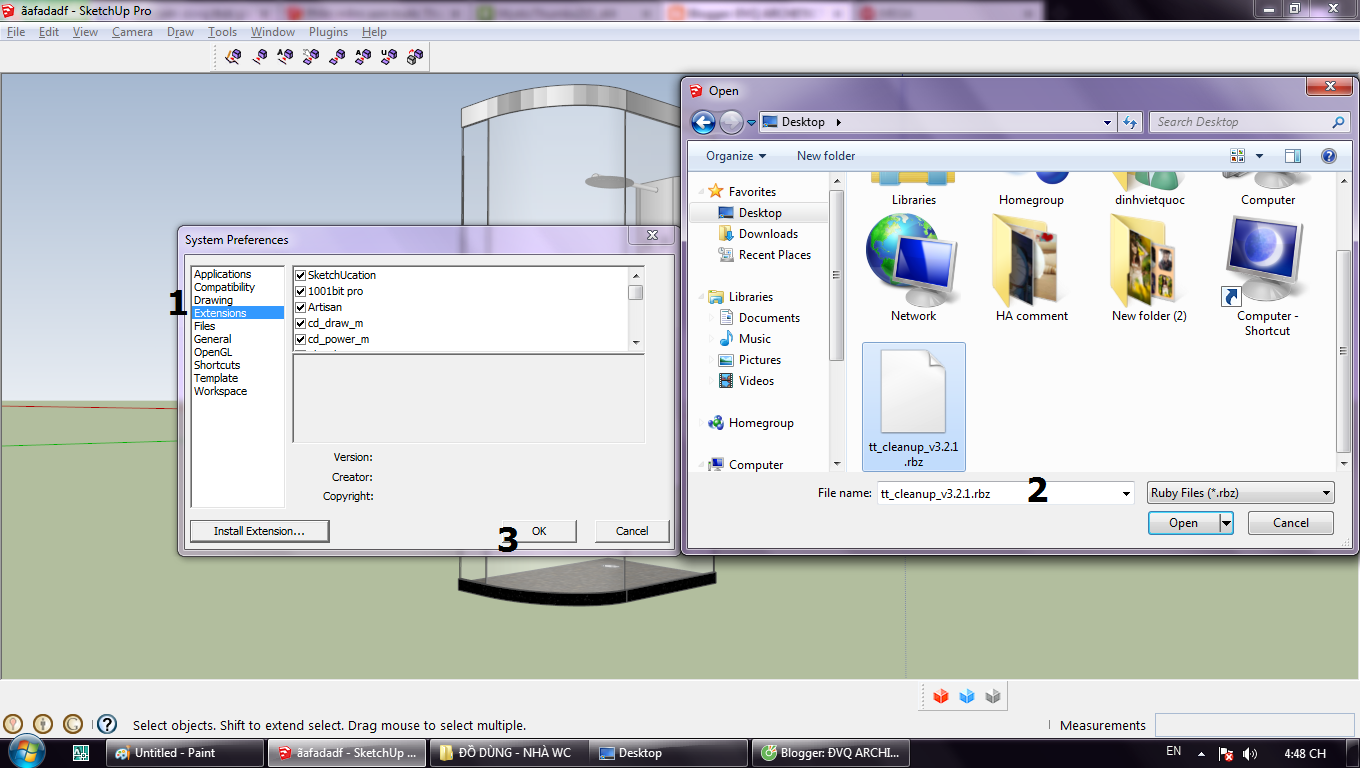Select the red cube plugin icon
Viewport: 1360px width, 768px height.
(940, 696)
